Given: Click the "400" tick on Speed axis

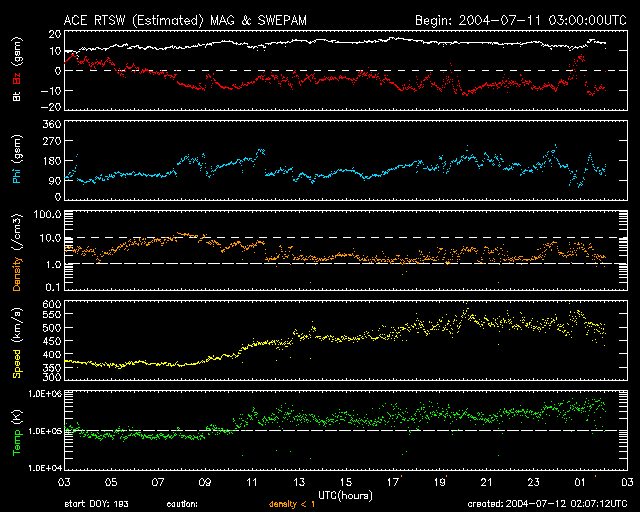Looking at the screenshot, I should click(x=52, y=354).
